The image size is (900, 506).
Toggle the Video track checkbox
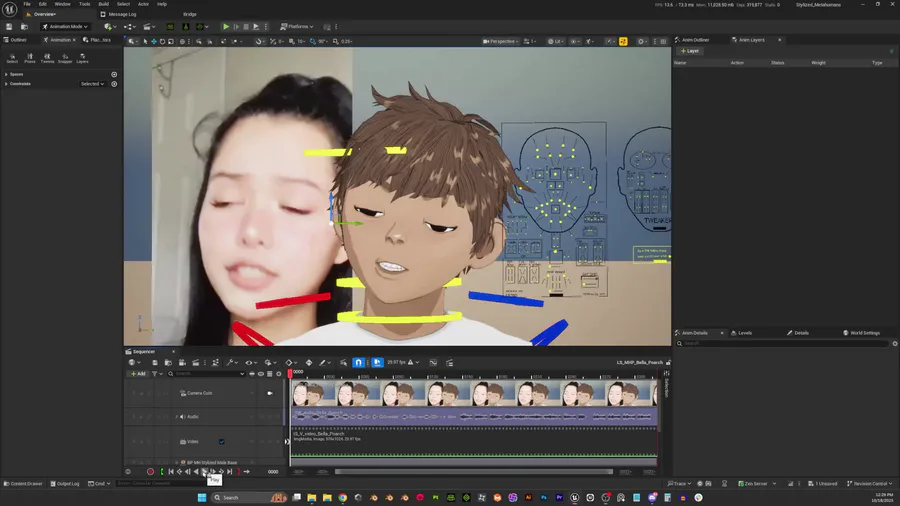pos(221,441)
